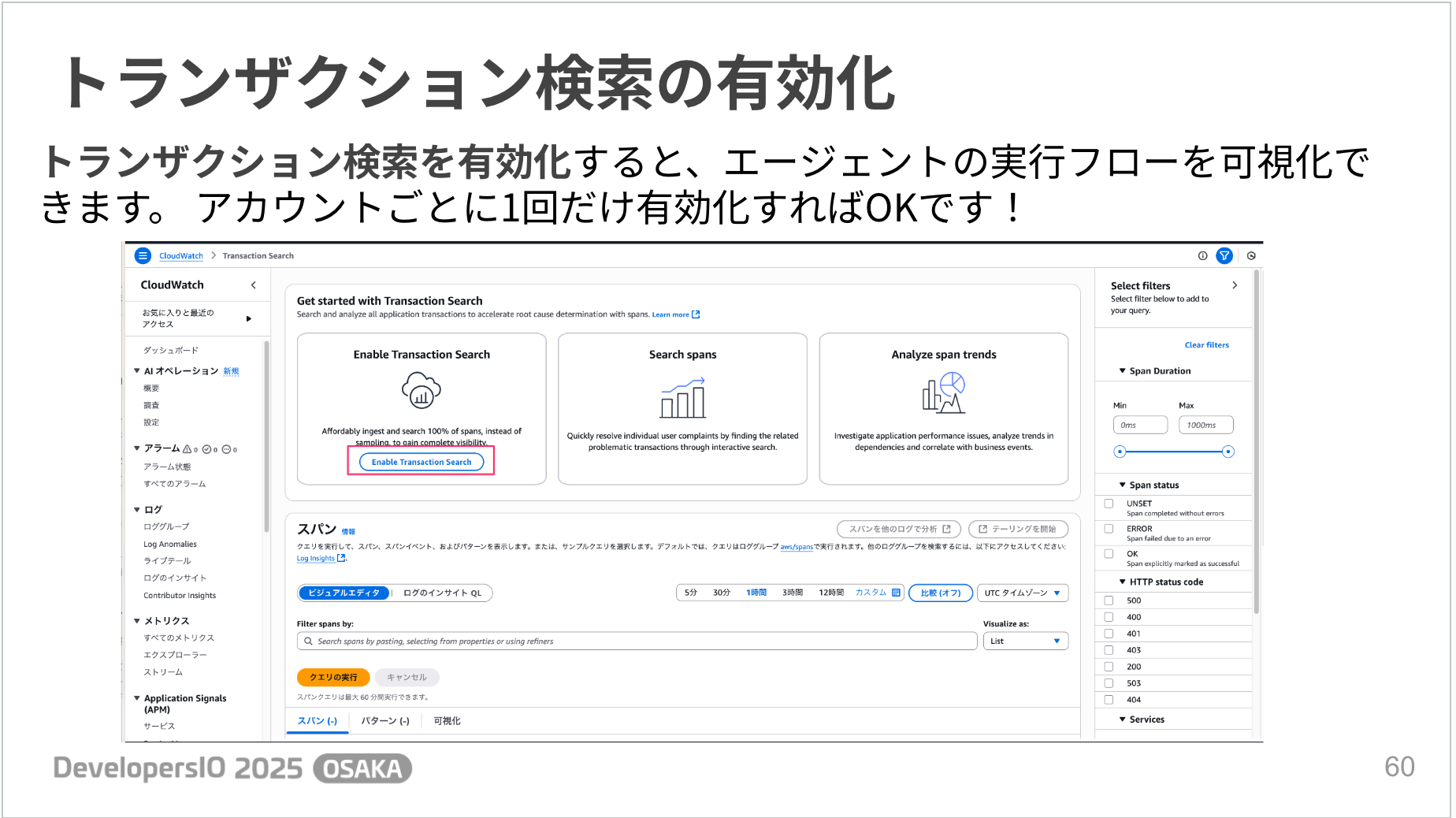Click the Clear filters link
The image size is (1456, 818).
(1206, 345)
